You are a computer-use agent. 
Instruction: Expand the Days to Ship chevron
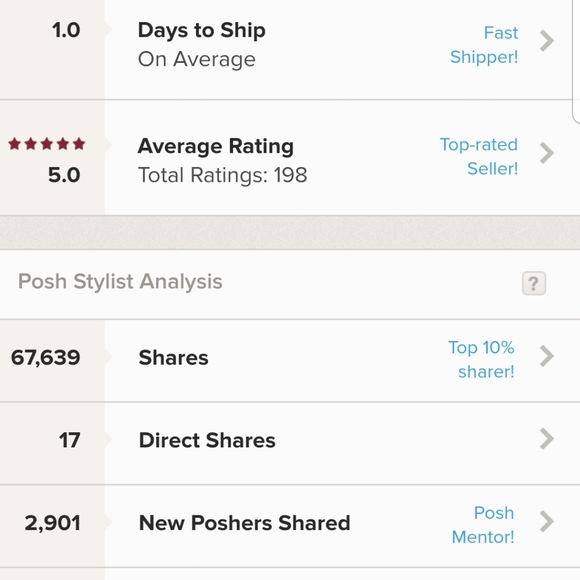point(547,41)
